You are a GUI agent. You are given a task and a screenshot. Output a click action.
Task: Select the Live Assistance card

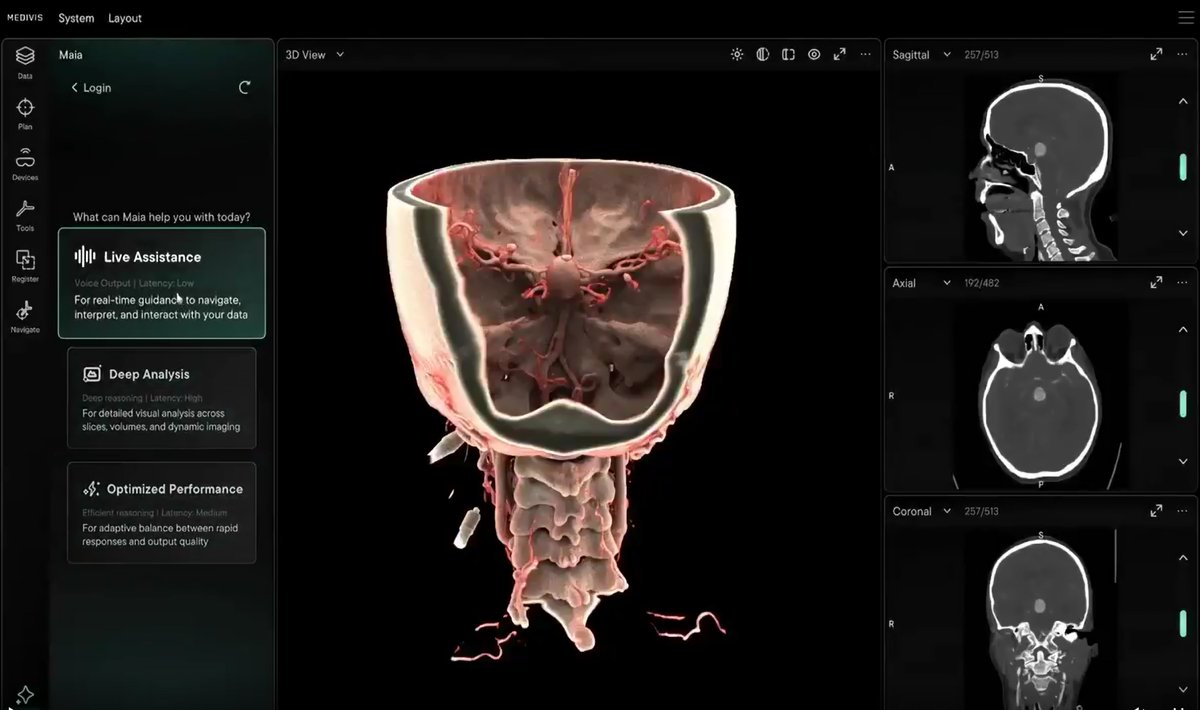[x=162, y=283]
